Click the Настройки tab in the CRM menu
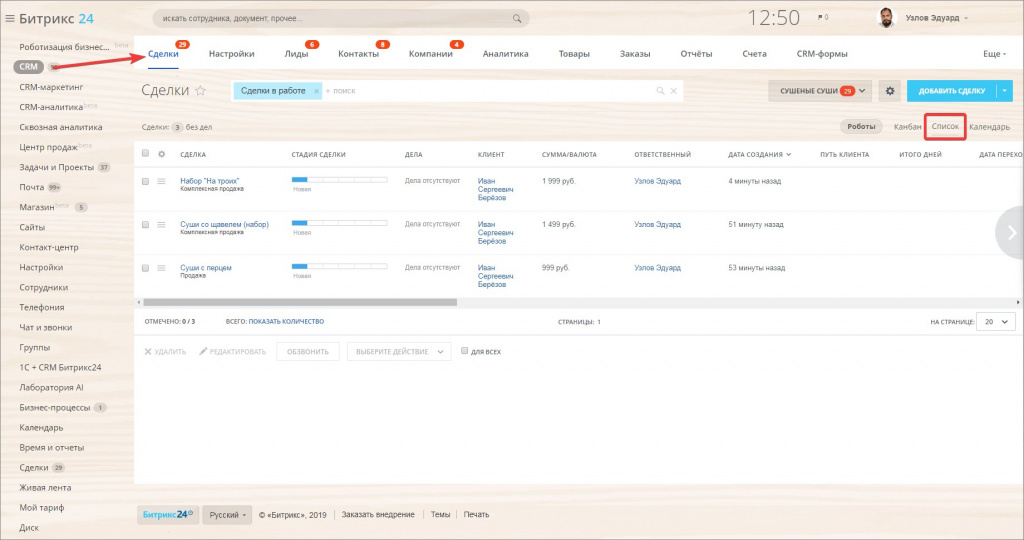Screen dimensions: 1024x540 [232, 54]
